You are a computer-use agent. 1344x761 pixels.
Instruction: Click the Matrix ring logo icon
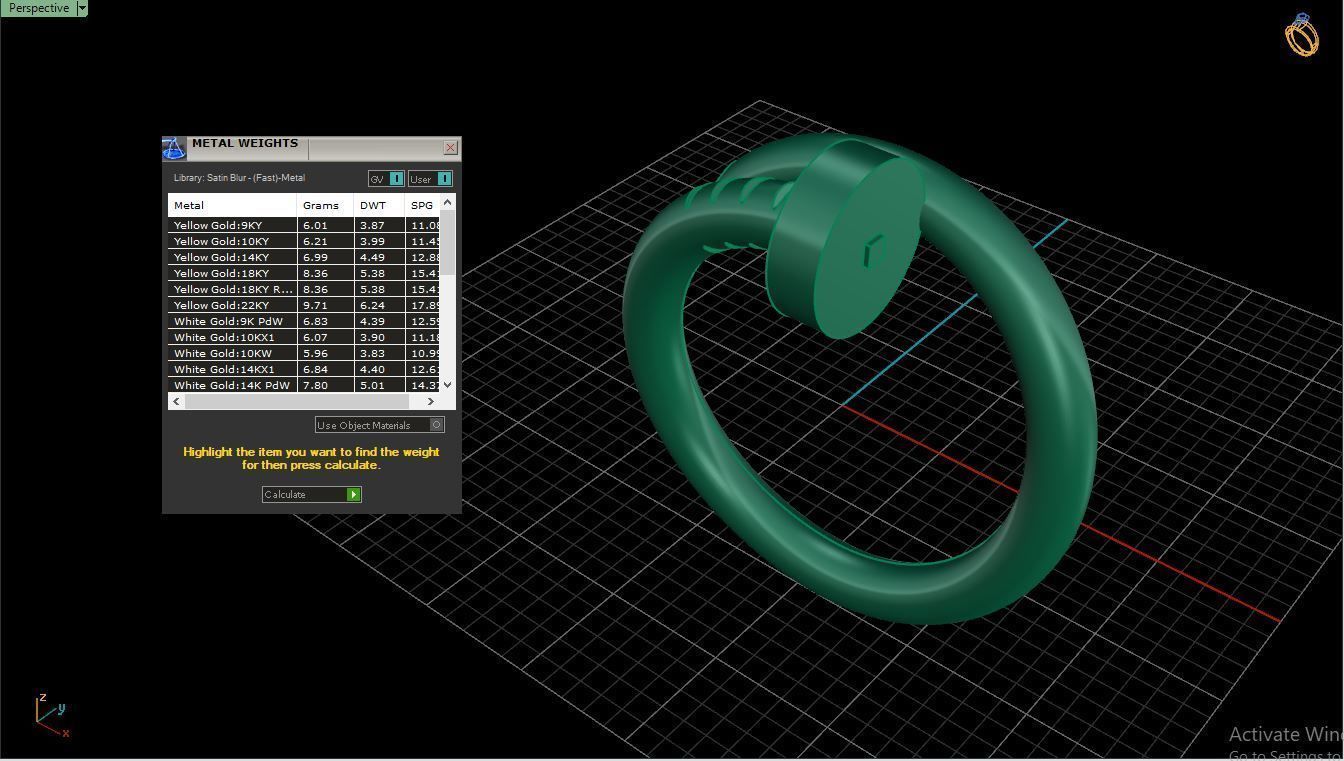tap(1302, 35)
